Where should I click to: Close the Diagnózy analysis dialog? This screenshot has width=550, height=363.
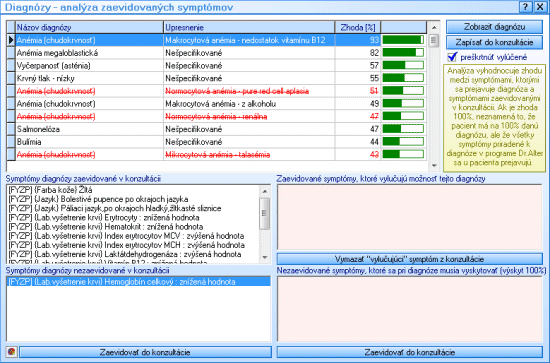coord(540,7)
